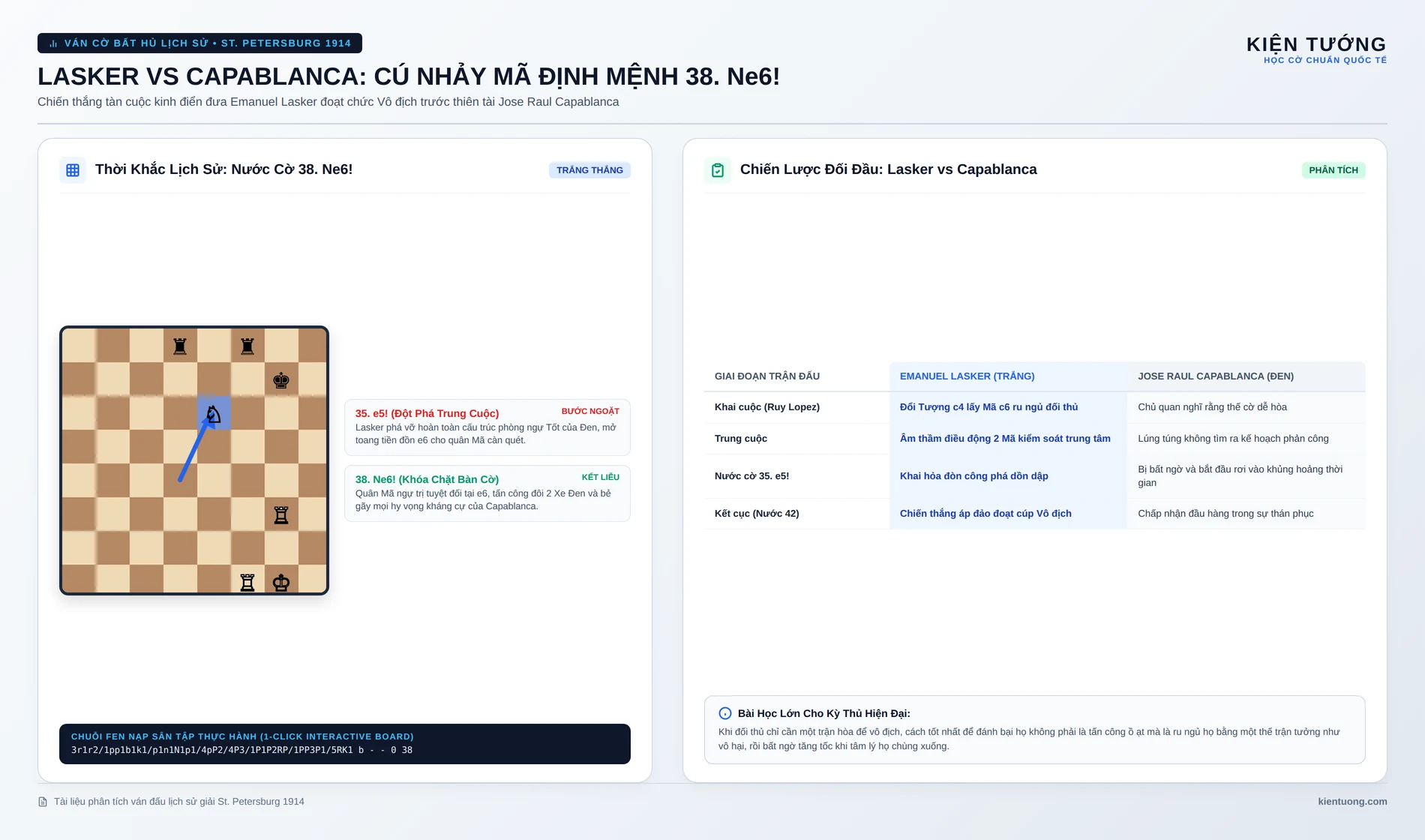Click the main title LASKER VS CAPABLANCA
Image resolution: width=1425 pixels, height=840 pixels.
tap(409, 76)
